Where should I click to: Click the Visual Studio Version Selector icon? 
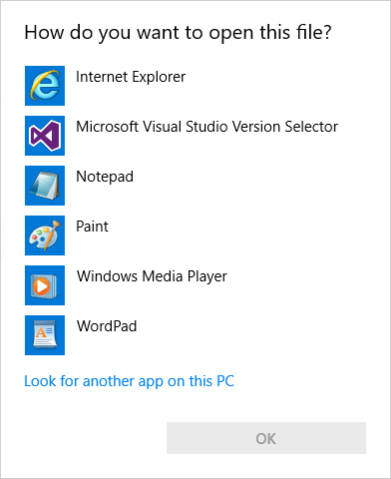45,136
